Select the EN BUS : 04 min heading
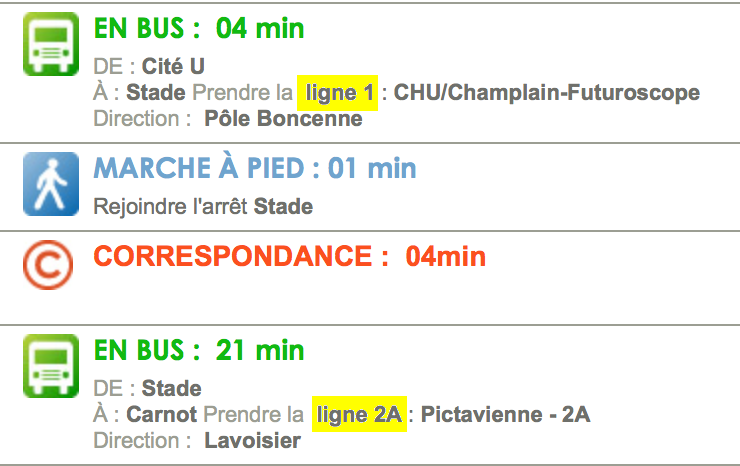The height and width of the screenshot is (466, 740). (199, 28)
